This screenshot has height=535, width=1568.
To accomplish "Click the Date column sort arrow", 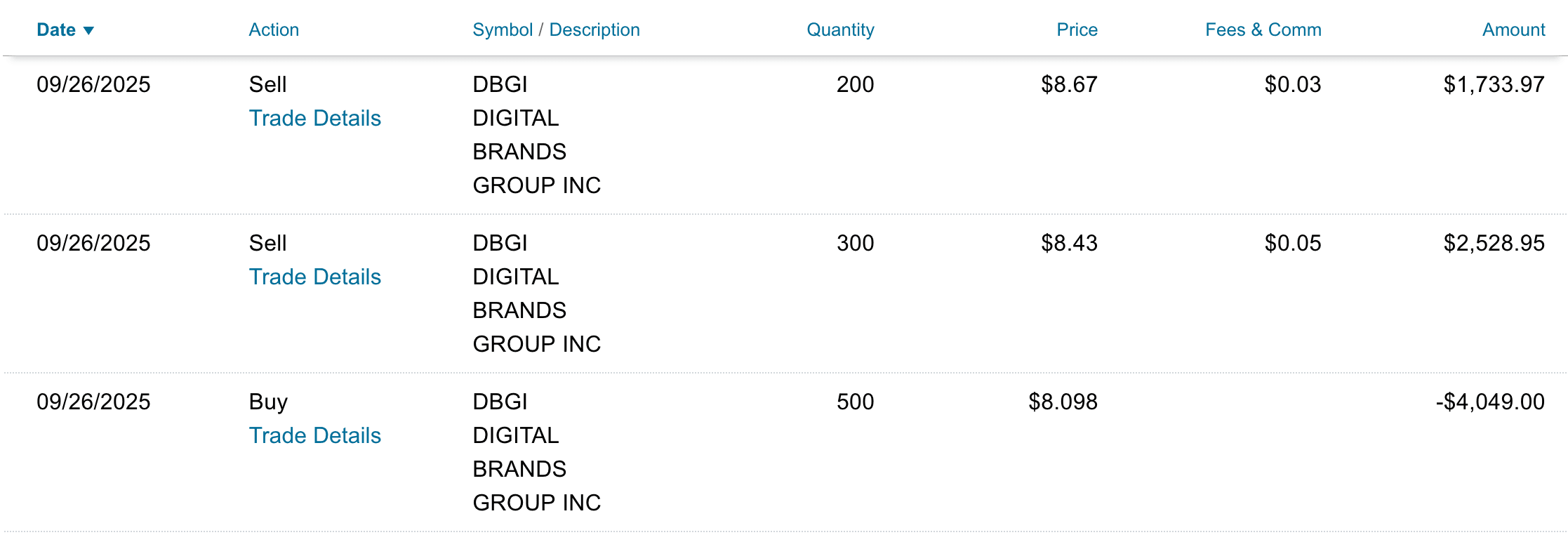I will (88, 30).
